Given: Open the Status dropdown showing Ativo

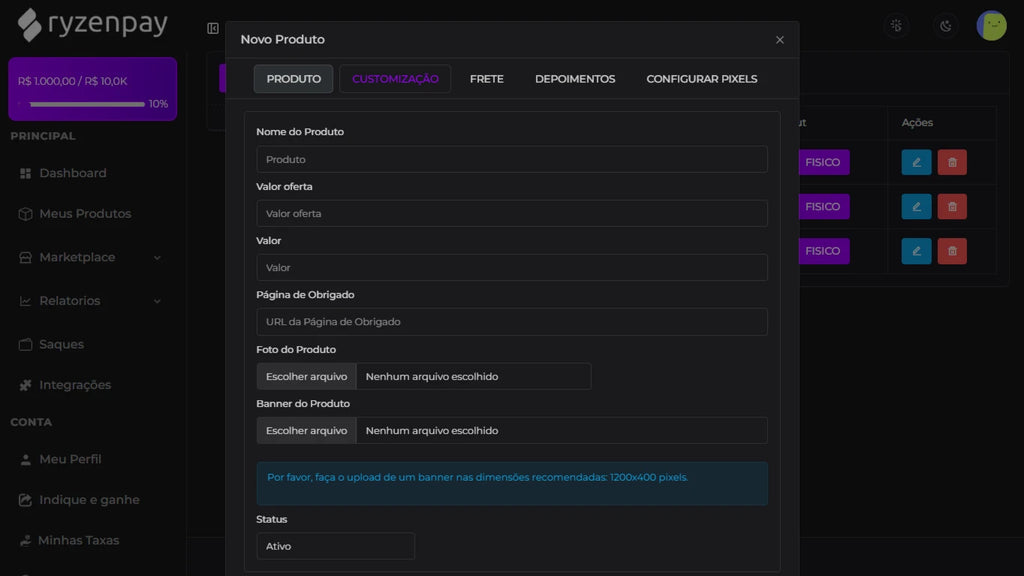Looking at the screenshot, I should 335,546.
